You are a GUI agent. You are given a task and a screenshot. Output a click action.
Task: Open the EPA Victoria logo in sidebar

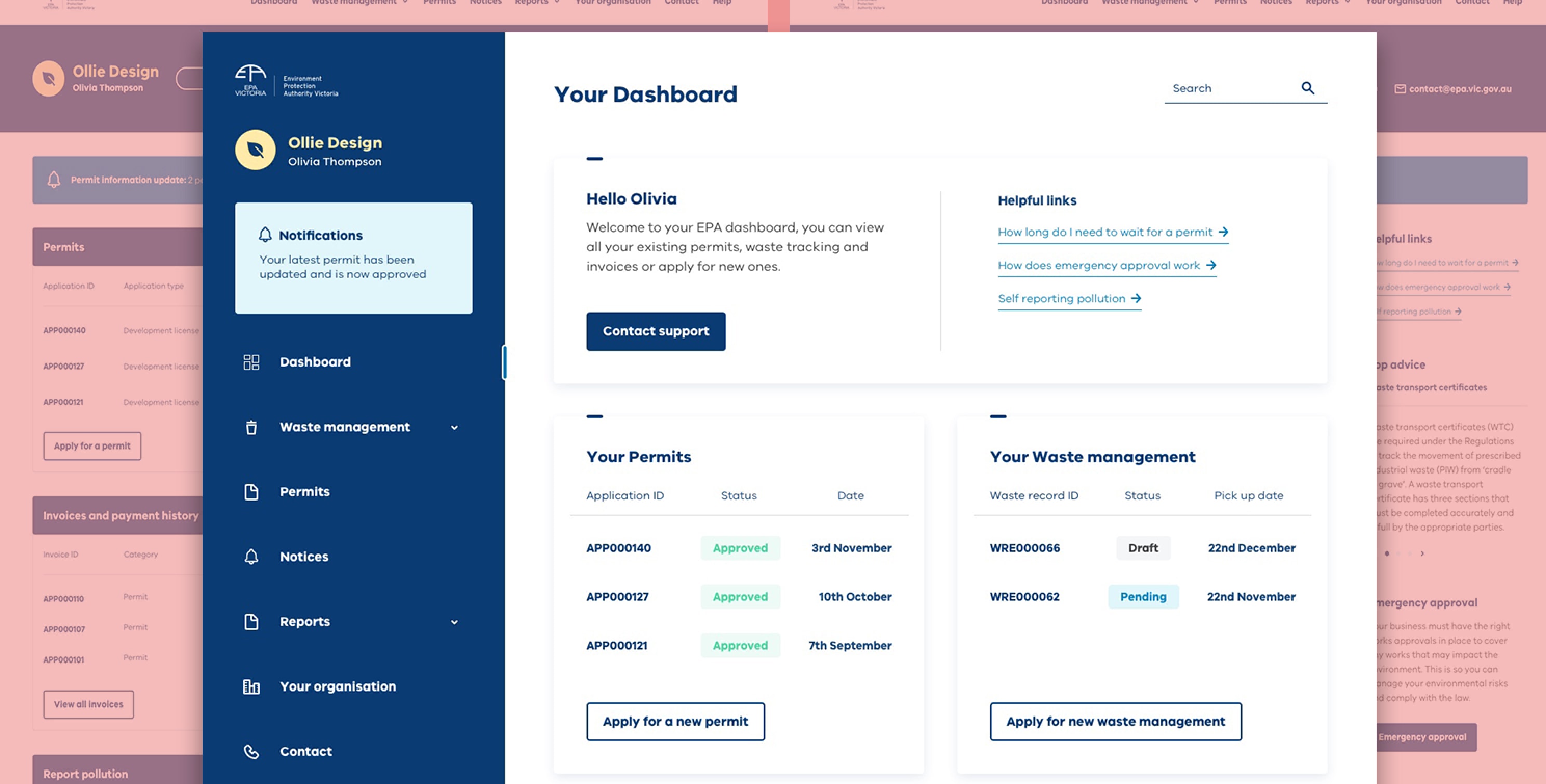(286, 82)
